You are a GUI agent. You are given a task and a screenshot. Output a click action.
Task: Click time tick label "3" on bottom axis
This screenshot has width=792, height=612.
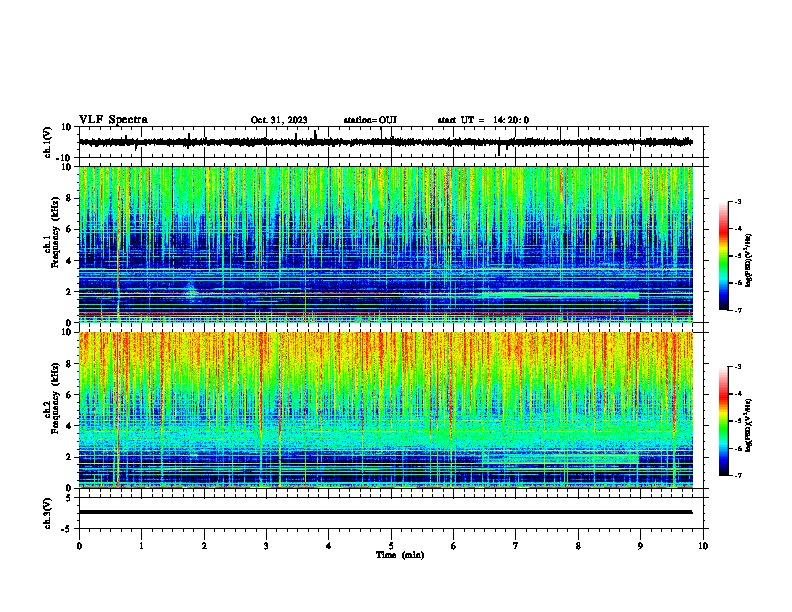pyautogui.click(x=266, y=546)
